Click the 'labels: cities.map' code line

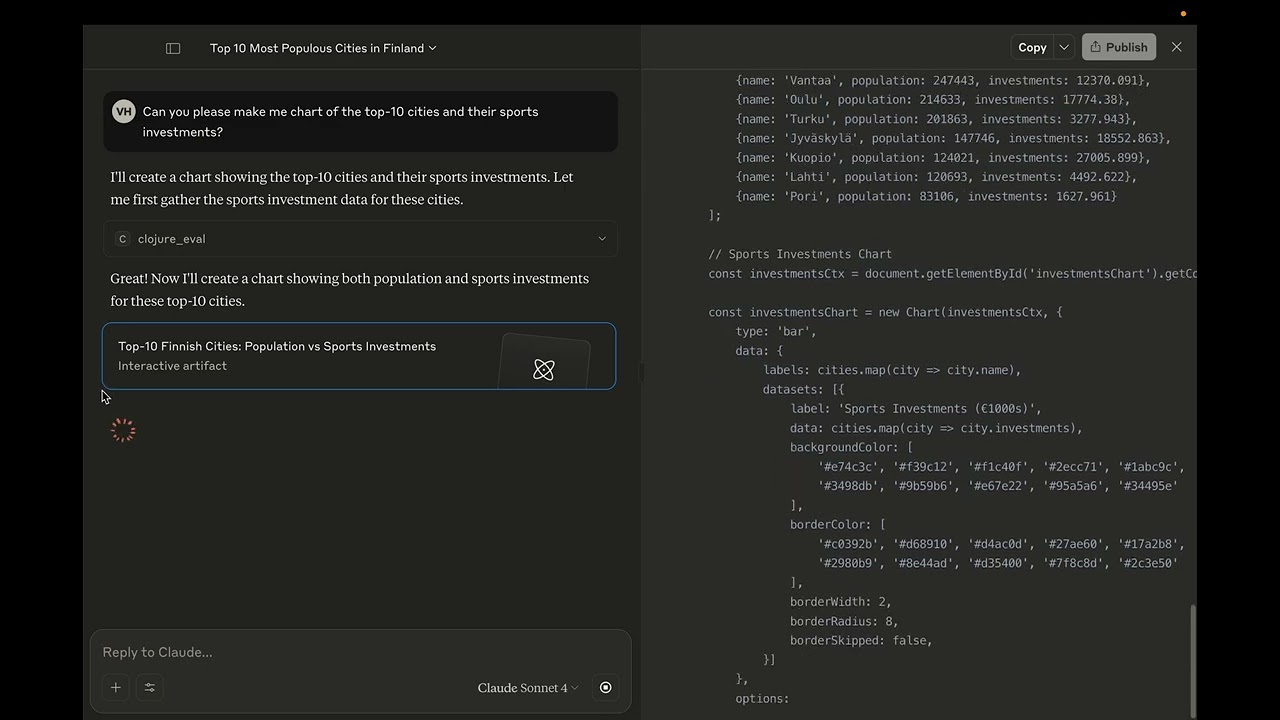(x=892, y=370)
